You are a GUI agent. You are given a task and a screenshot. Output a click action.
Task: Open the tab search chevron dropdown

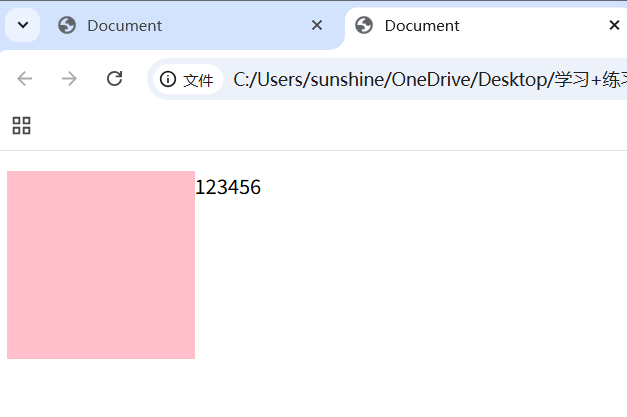22,25
